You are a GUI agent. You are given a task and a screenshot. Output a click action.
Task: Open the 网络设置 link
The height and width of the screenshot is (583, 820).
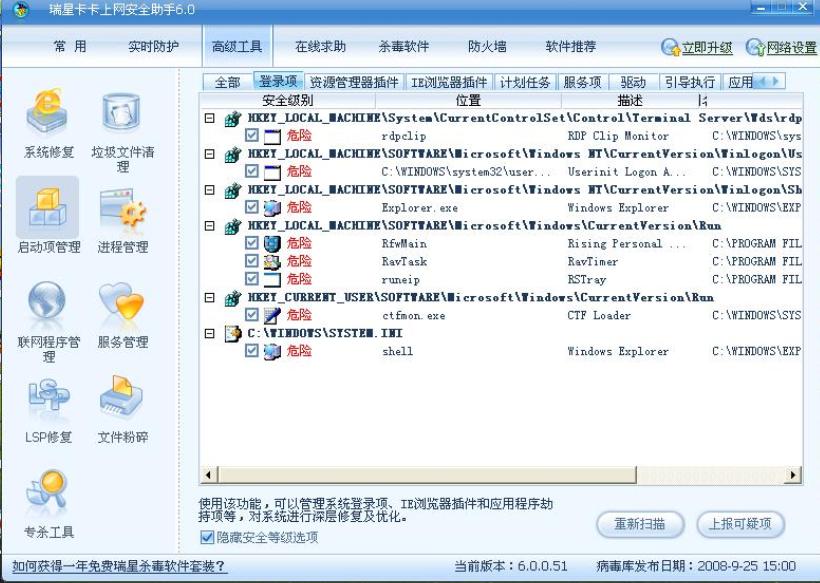[x=791, y=48]
